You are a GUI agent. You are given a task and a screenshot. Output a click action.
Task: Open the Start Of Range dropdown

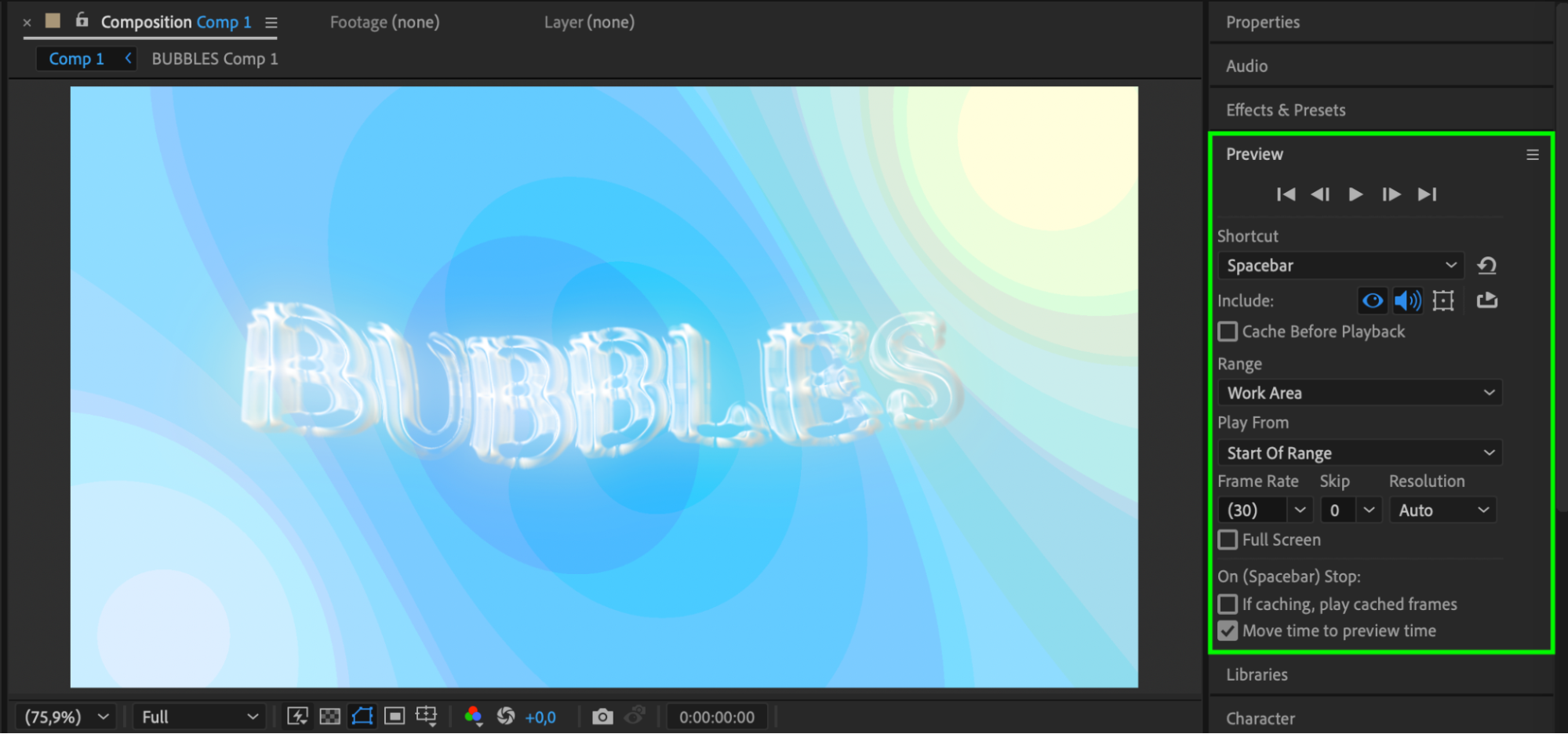click(x=1359, y=453)
